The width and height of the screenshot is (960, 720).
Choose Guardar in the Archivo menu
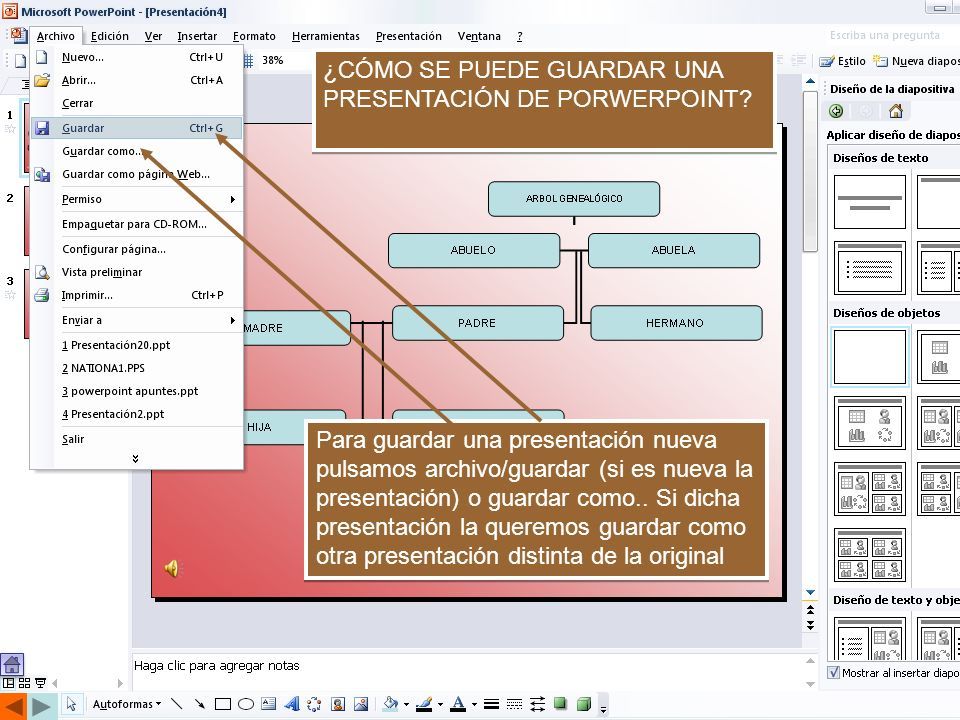click(137, 128)
